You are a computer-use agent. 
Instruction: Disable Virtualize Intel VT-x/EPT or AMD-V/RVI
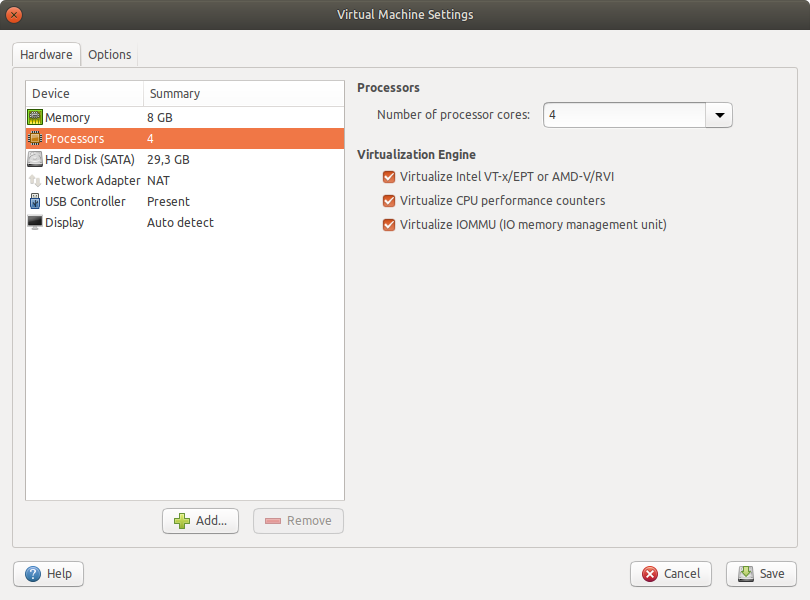coord(389,177)
